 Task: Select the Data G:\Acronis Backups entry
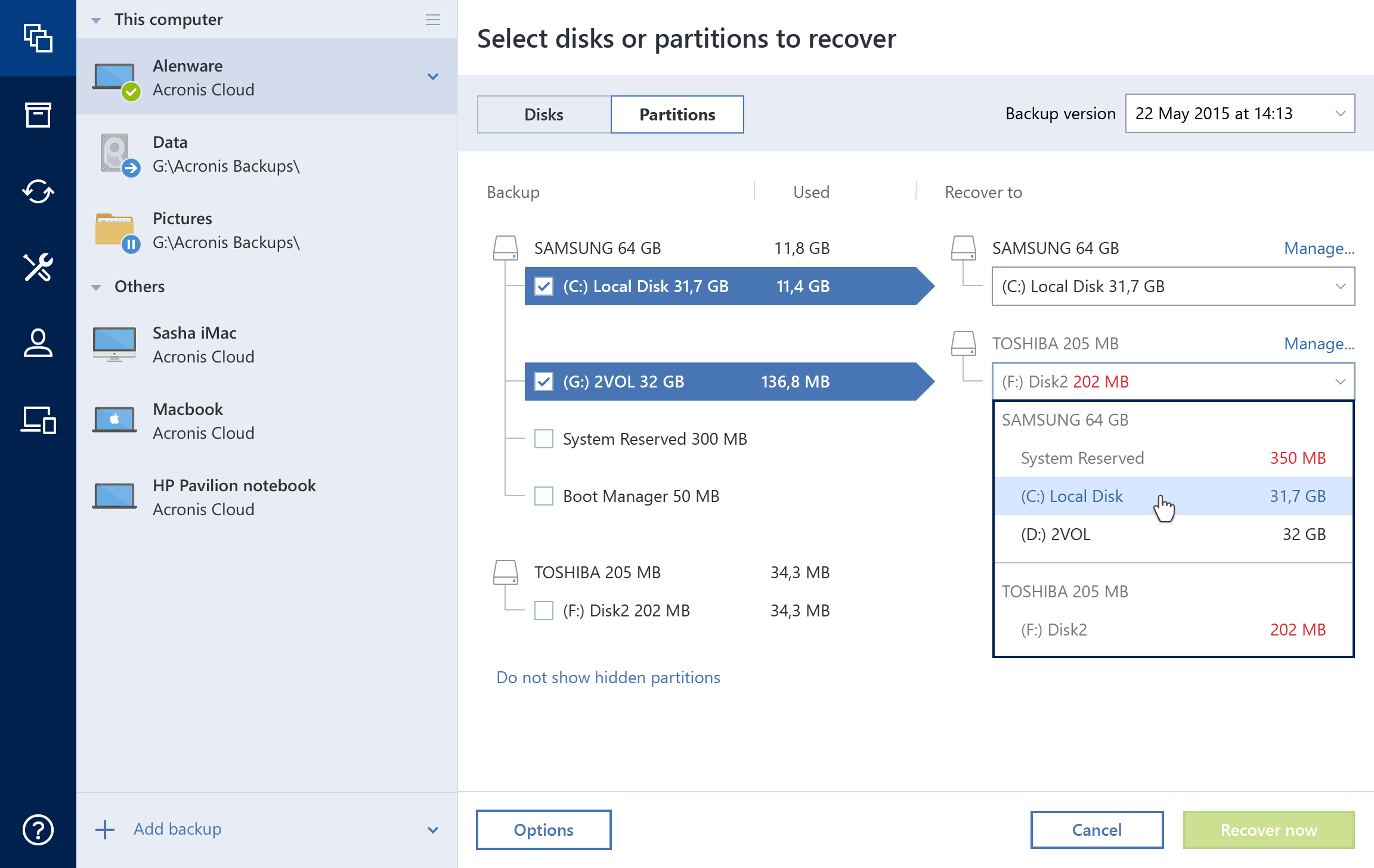267,154
